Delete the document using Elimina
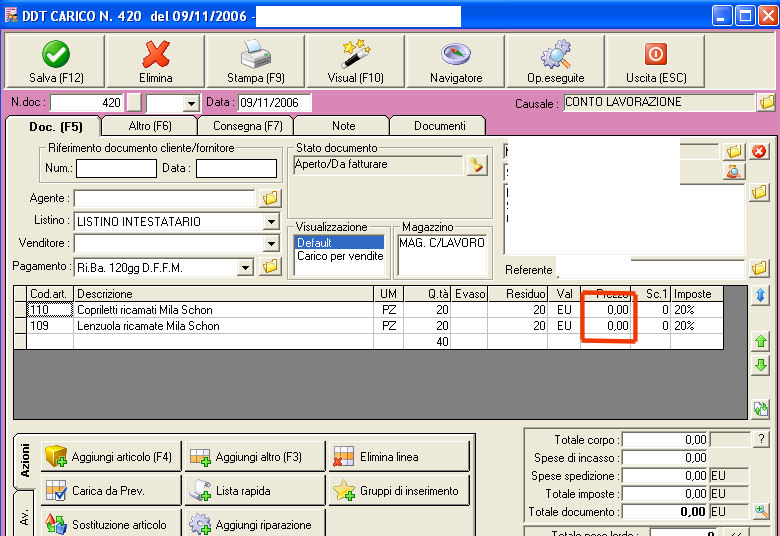780x536 pixels. pos(156,61)
